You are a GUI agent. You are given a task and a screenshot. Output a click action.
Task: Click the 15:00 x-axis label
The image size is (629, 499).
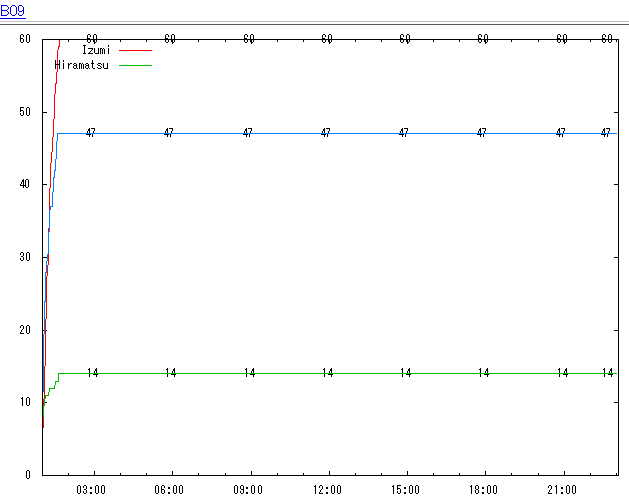coord(405,490)
